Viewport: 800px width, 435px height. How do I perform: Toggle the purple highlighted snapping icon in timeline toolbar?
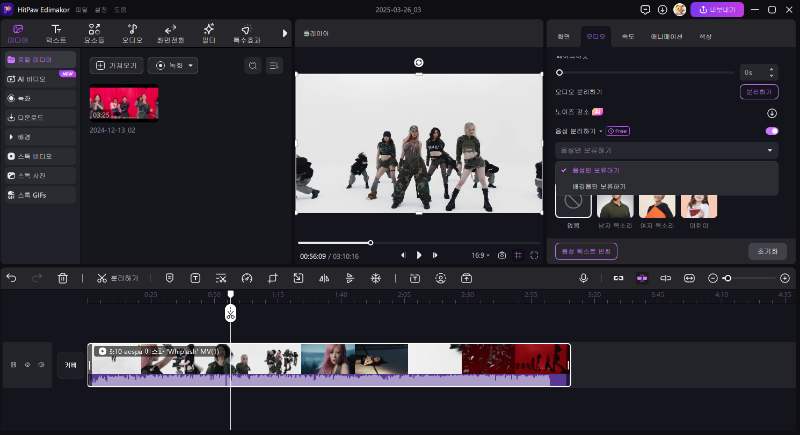[642, 278]
